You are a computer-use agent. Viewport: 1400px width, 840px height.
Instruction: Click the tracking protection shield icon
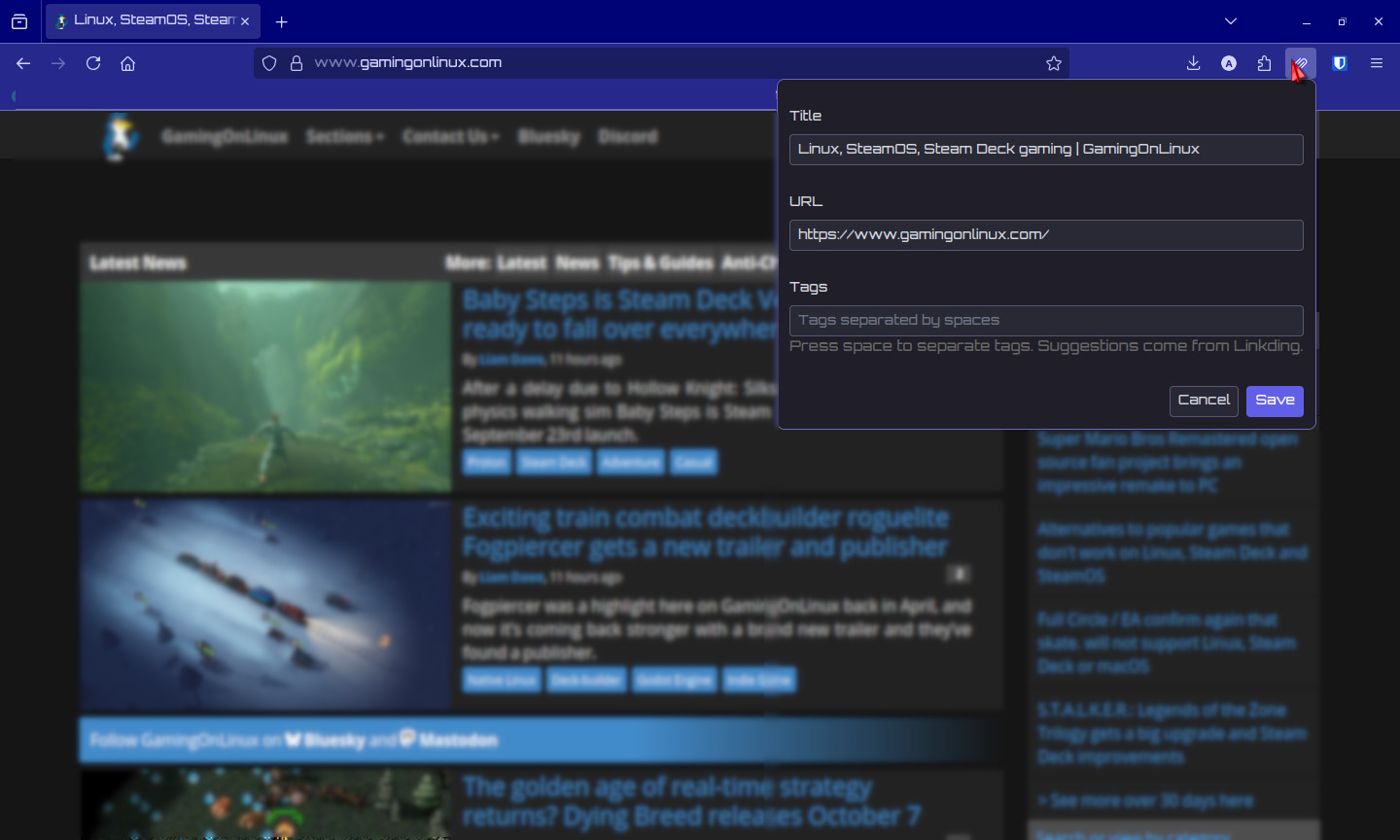(268, 62)
